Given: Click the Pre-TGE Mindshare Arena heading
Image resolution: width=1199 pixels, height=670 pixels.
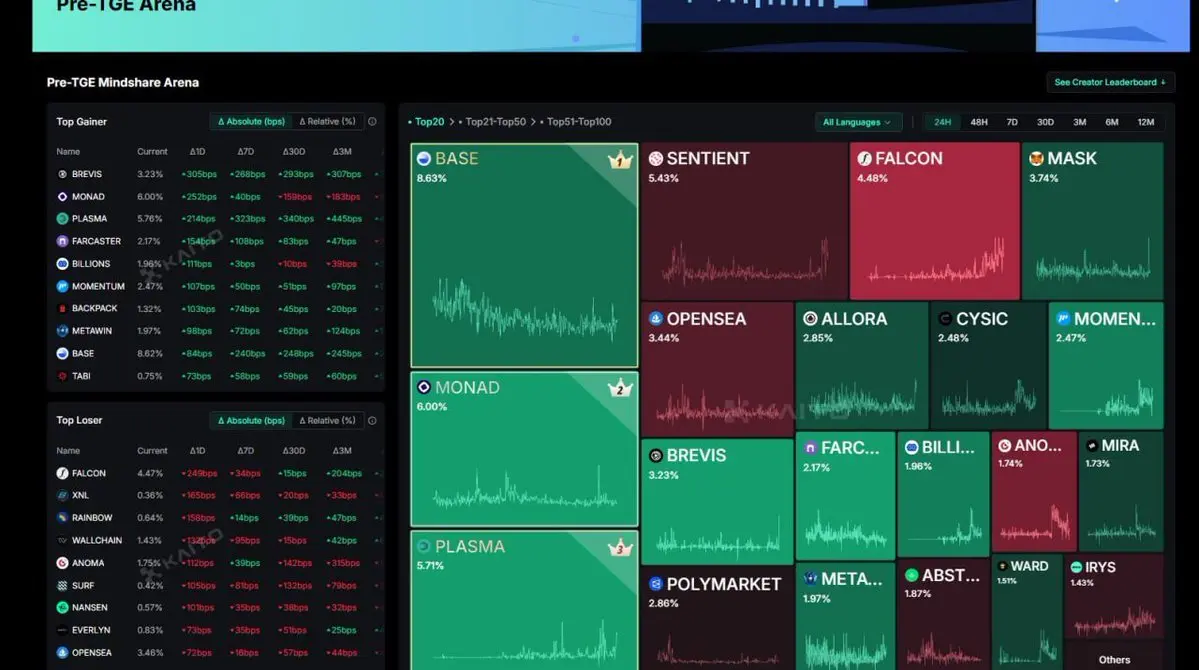Looking at the screenshot, I should (x=123, y=83).
